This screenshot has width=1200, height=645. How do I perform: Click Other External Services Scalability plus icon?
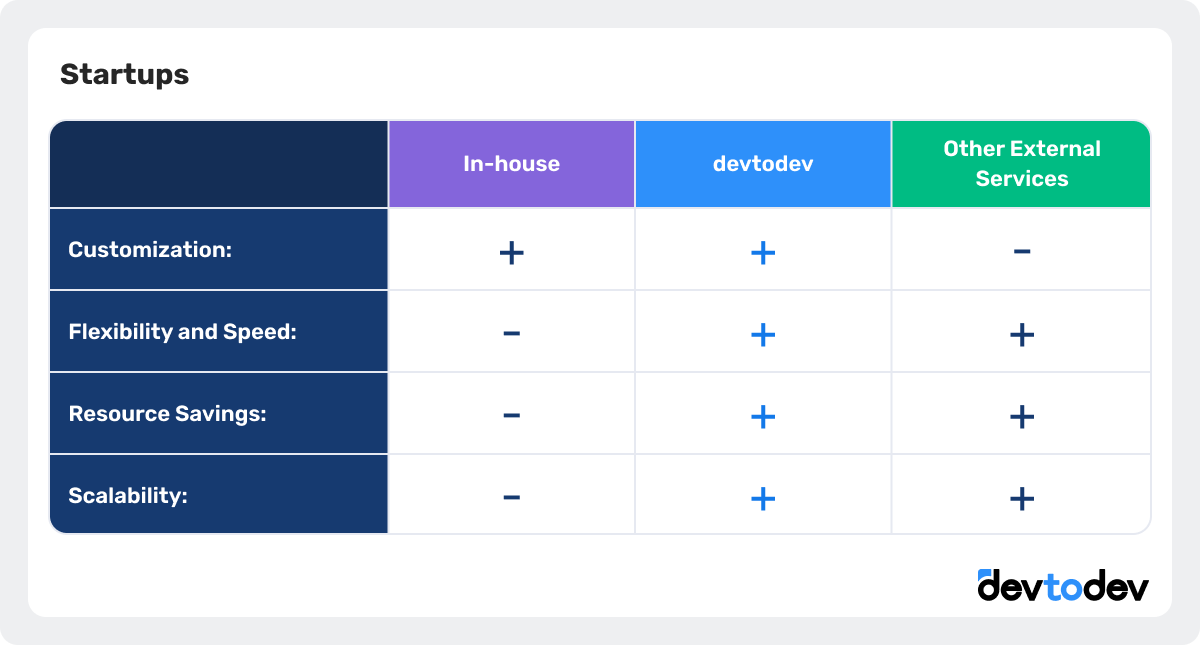(x=1021, y=498)
